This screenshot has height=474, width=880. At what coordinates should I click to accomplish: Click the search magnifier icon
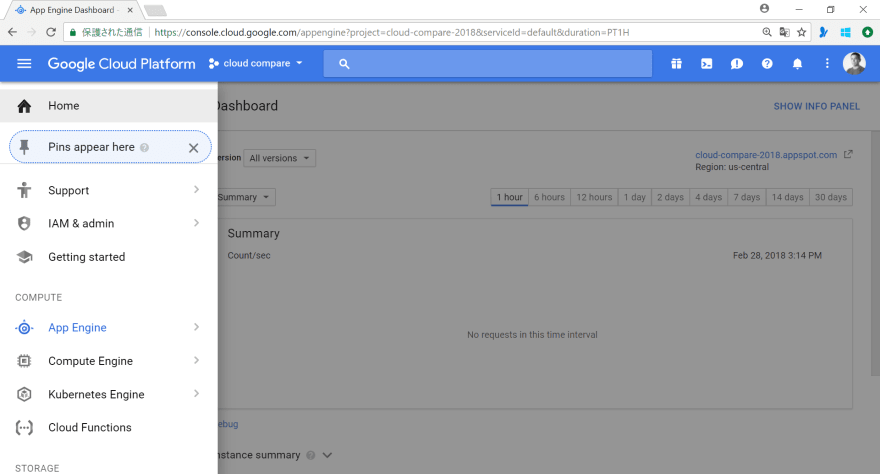tap(344, 64)
